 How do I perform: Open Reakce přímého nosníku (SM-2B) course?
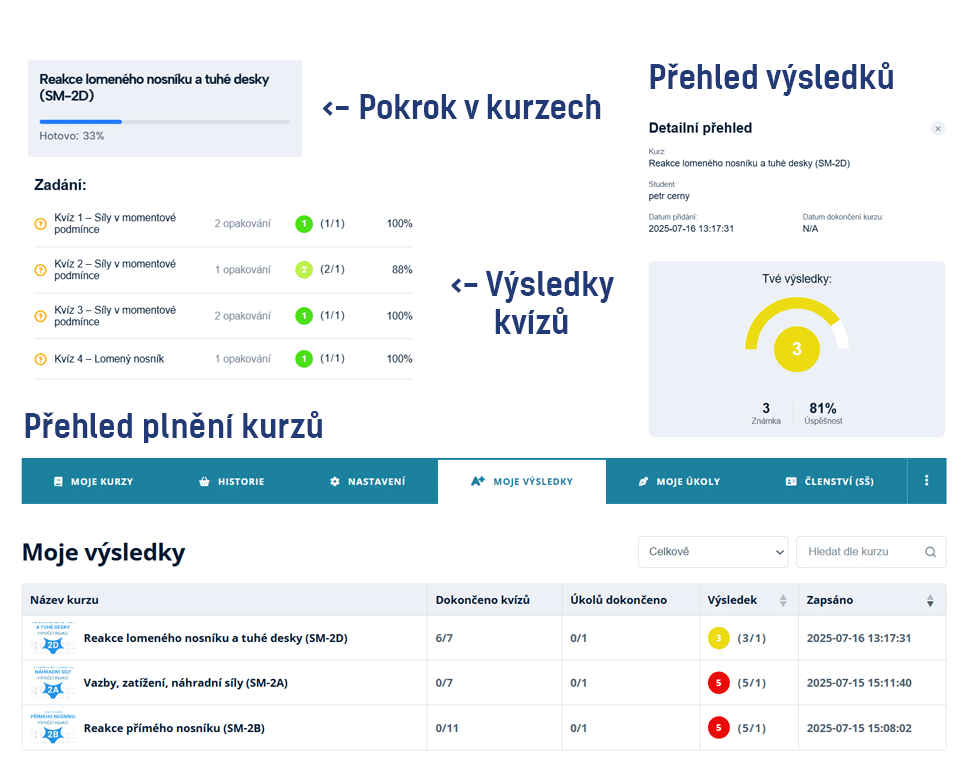click(x=174, y=728)
